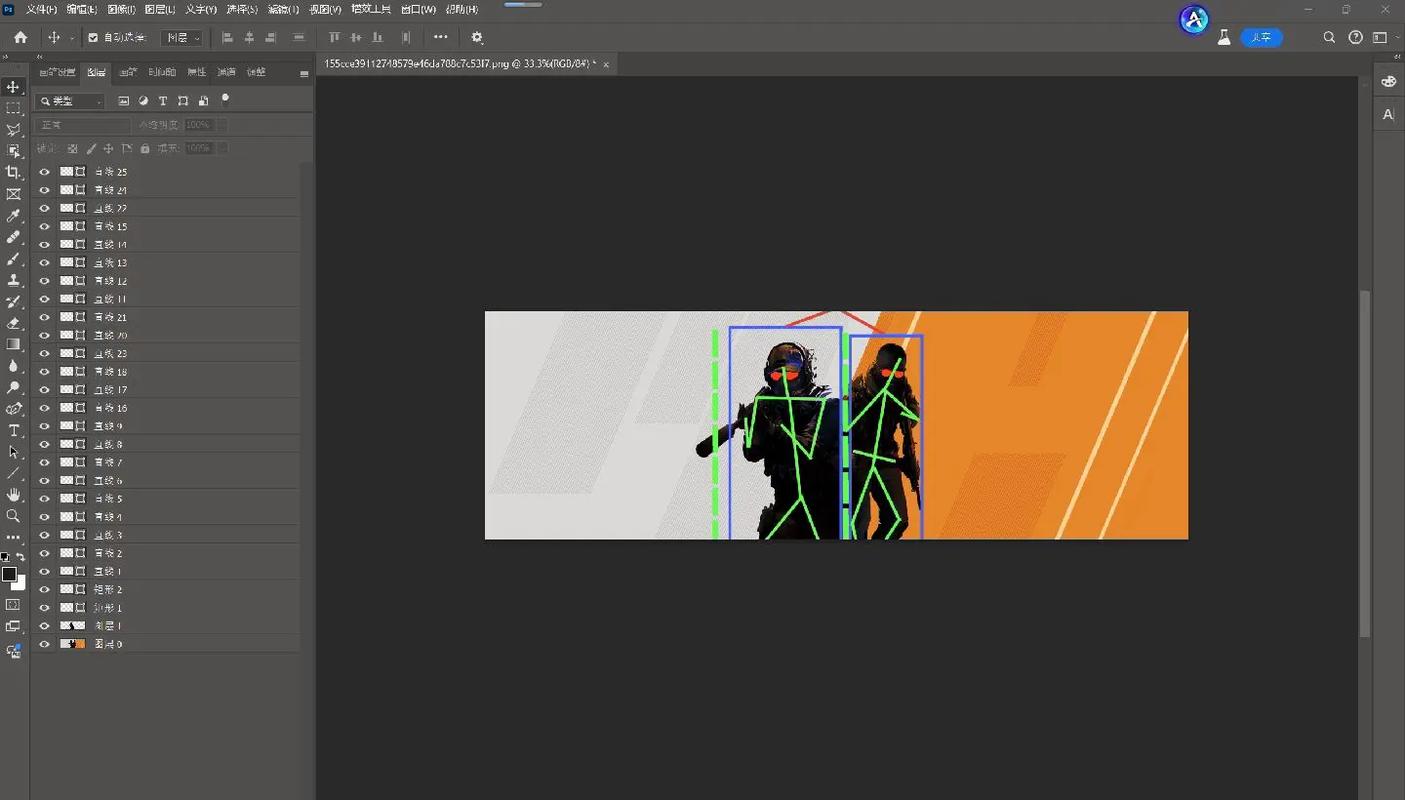Screen dimensions: 1405x800
Task: Click the lock all padlock icon
Action: (145, 148)
